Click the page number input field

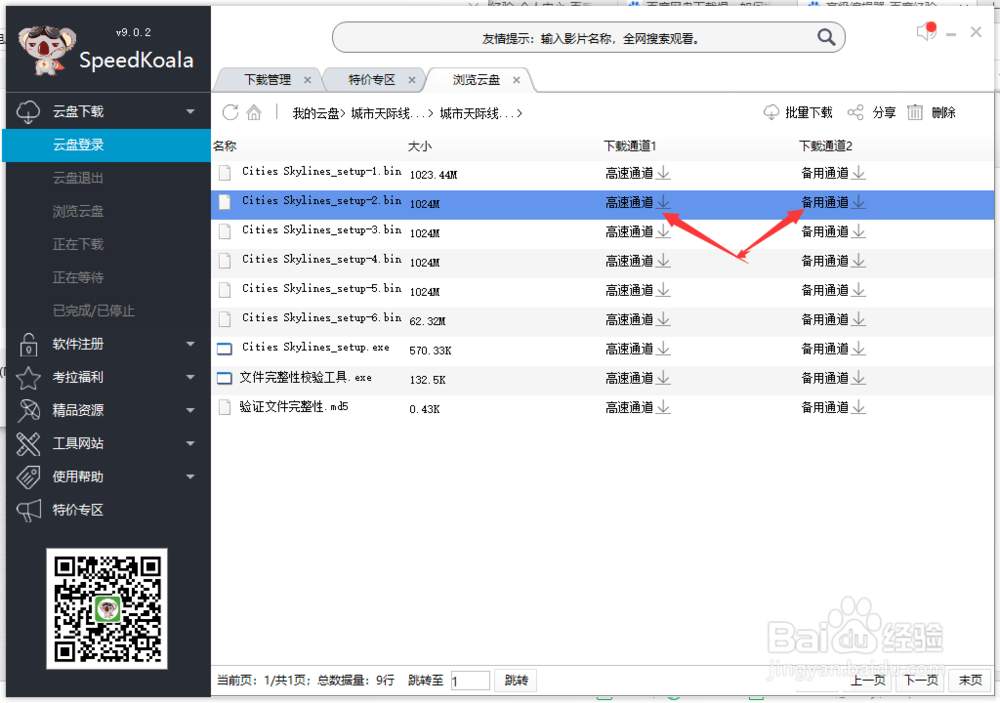[x=470, y=680]
